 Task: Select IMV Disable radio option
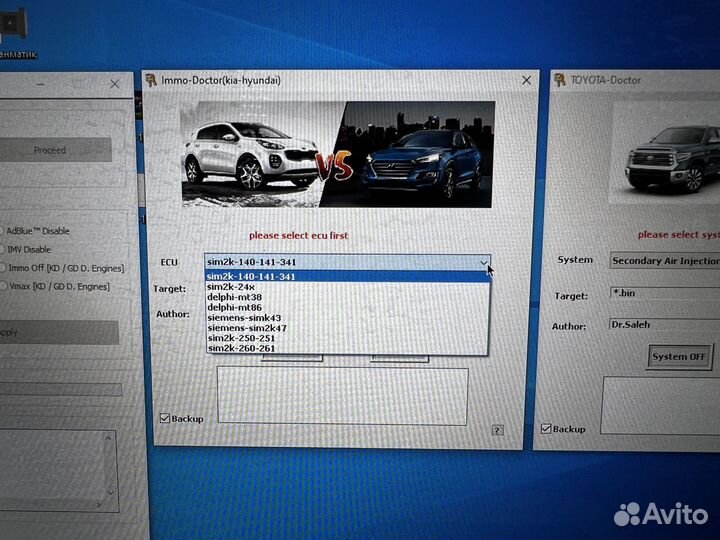[26, 249]
